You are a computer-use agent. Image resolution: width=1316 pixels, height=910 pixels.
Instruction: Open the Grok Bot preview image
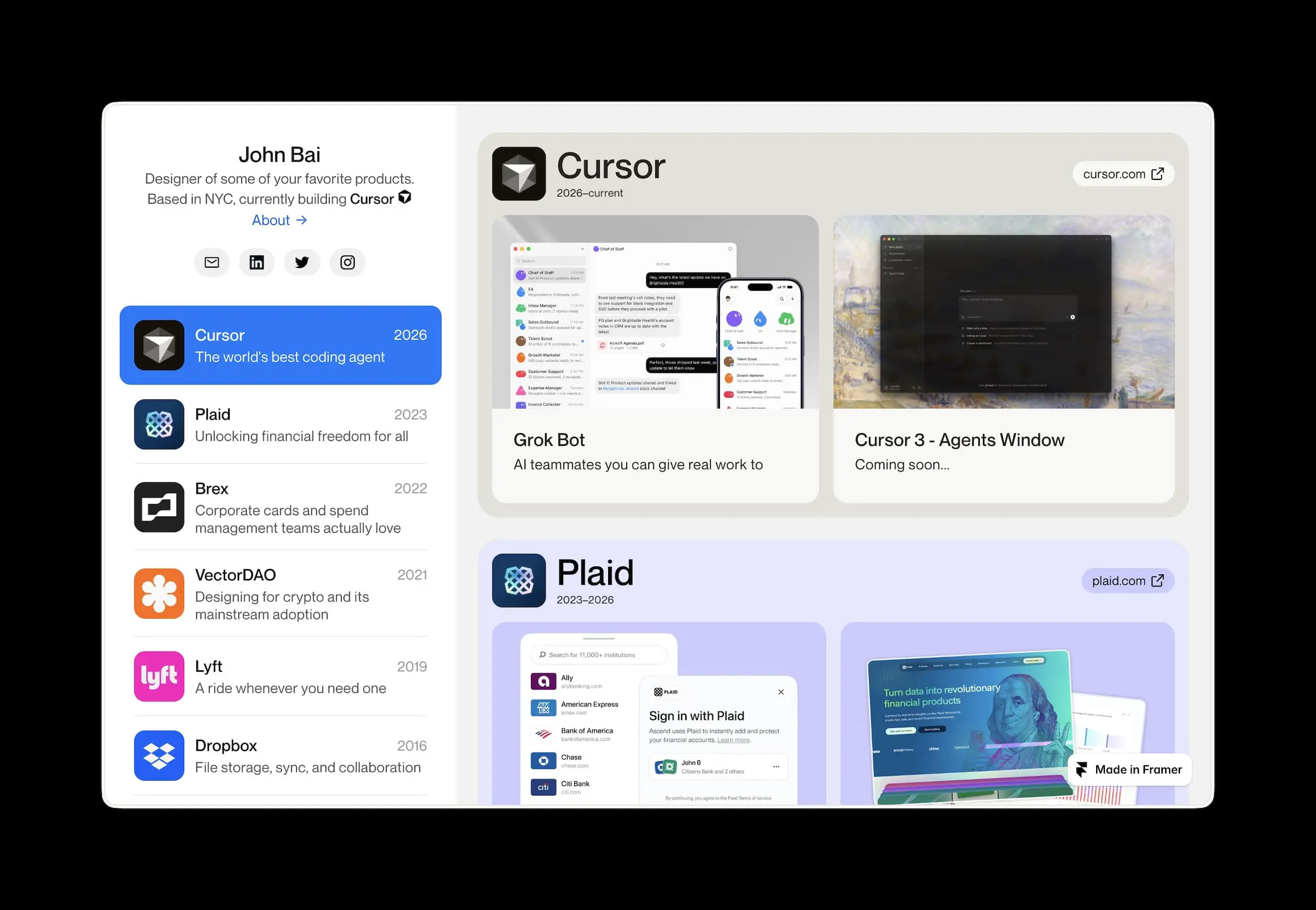point(655,312)
